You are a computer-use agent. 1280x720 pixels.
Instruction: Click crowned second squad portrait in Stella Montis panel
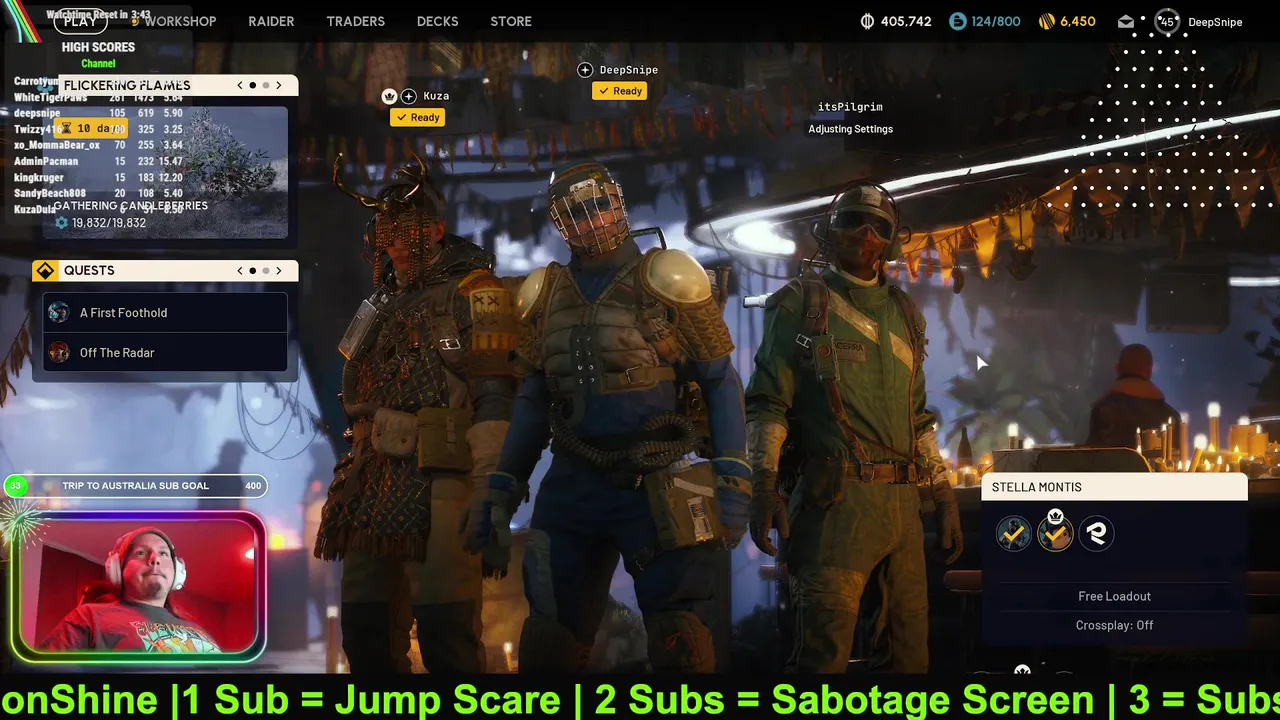(x=1055, y=534)
